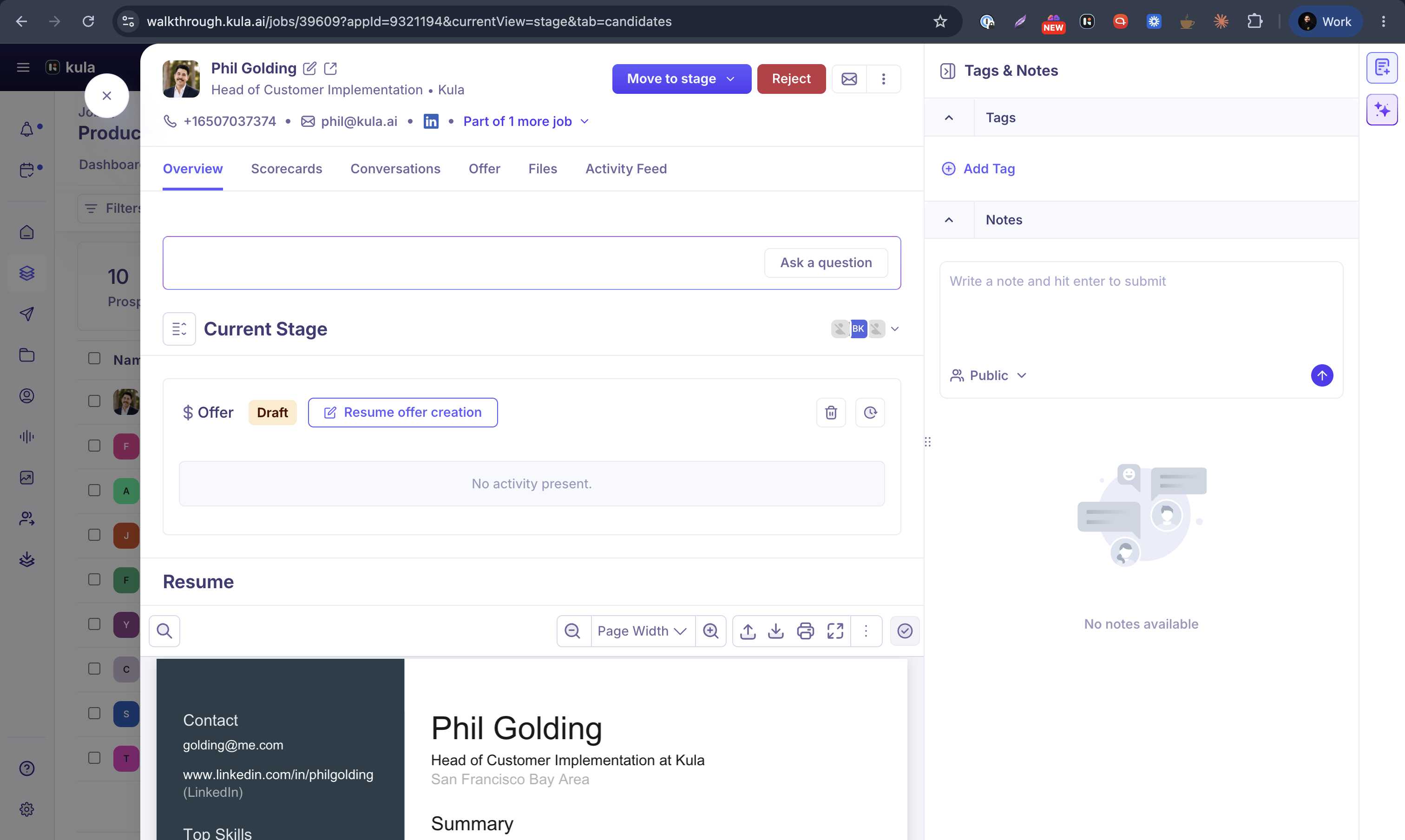Click the Current Stage list icon

[179, 329]
